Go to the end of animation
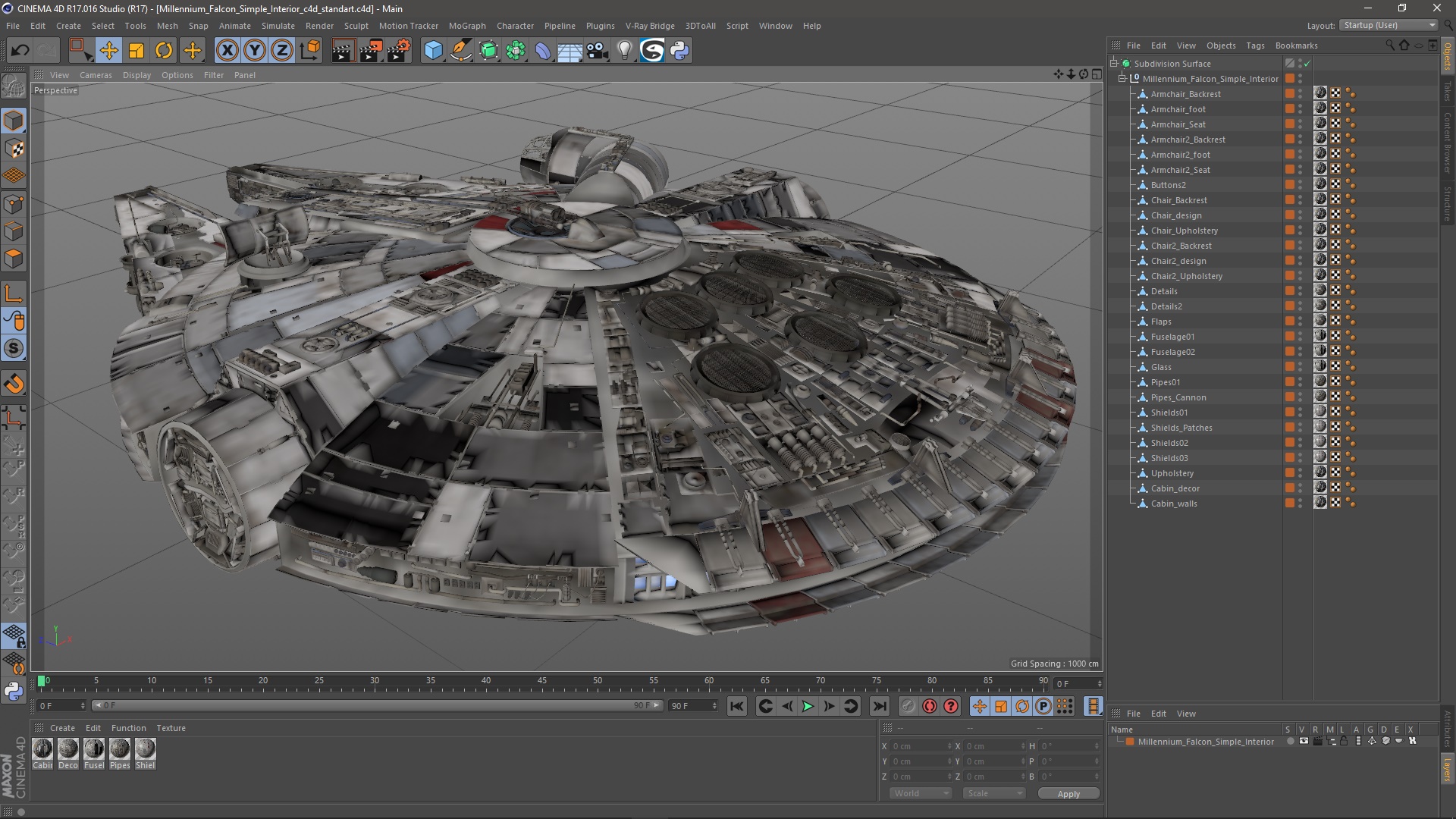Viewport: 1456px width, 819px height. coord(879,706)
